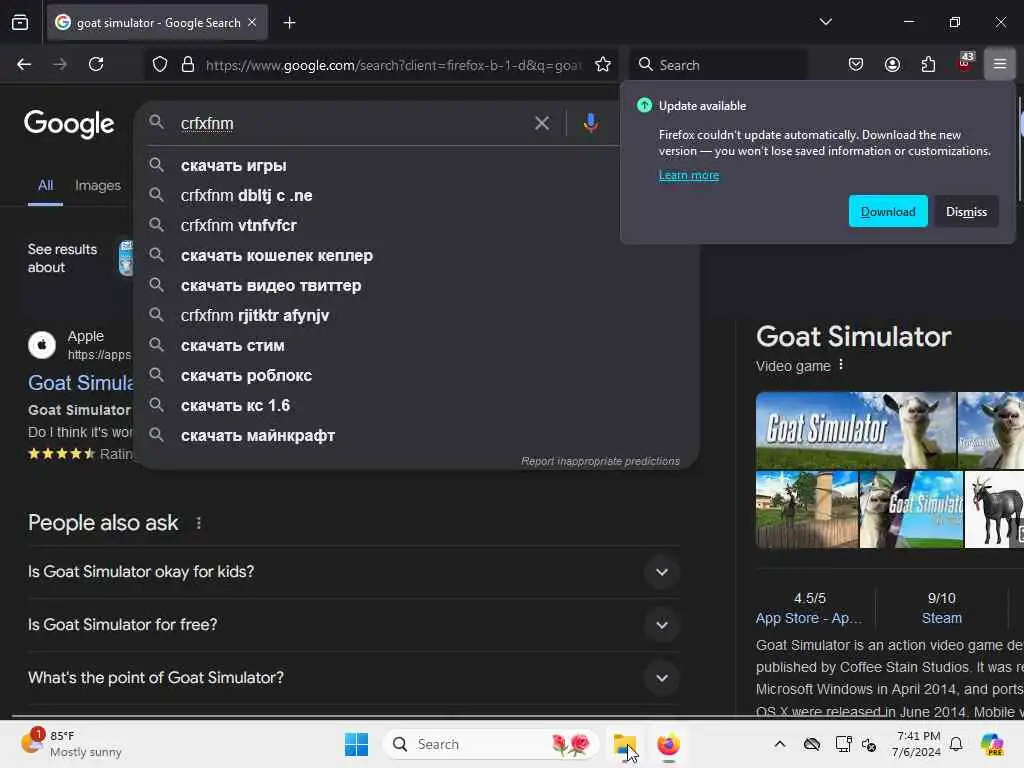This screenshot has height=768, width=1024.
Task: Open the large Goat Simulator logo thumbnail
Action: point(856,430)
